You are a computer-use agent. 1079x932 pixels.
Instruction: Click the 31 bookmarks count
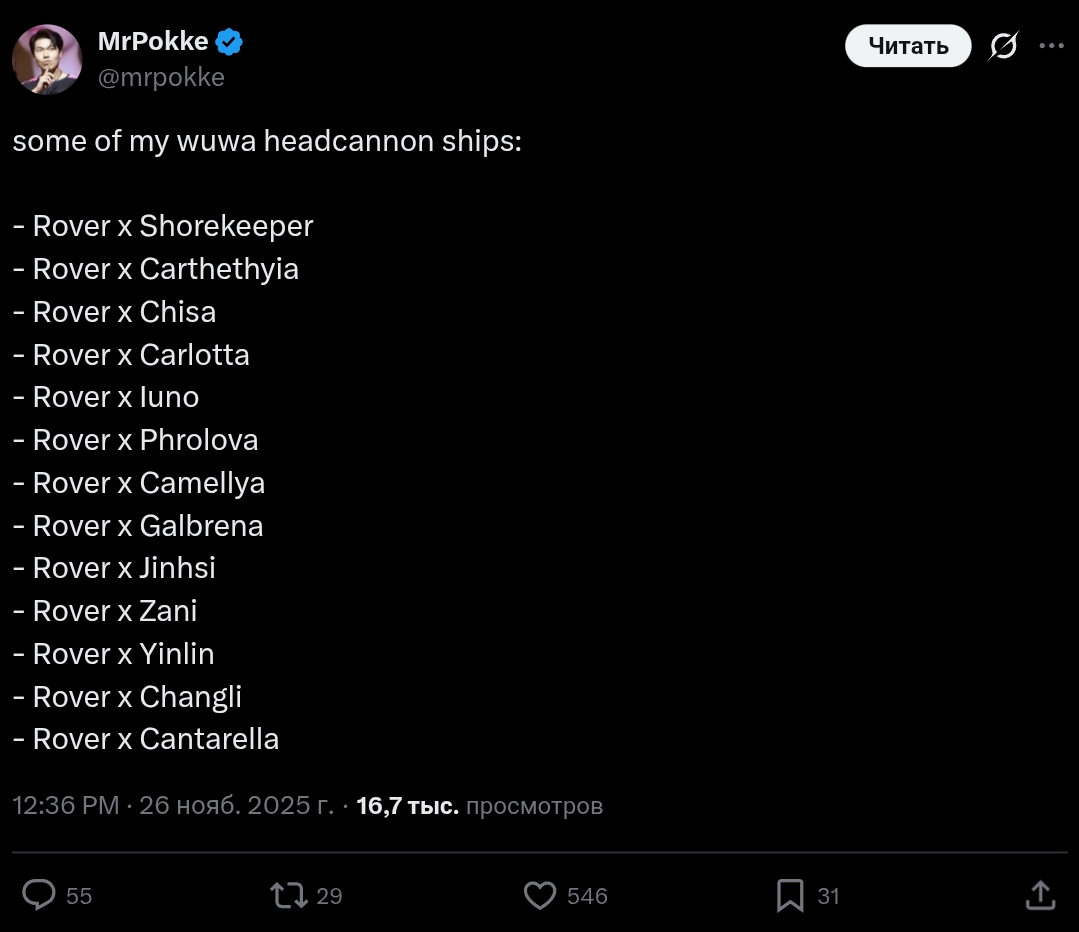[x=828, y=896]
